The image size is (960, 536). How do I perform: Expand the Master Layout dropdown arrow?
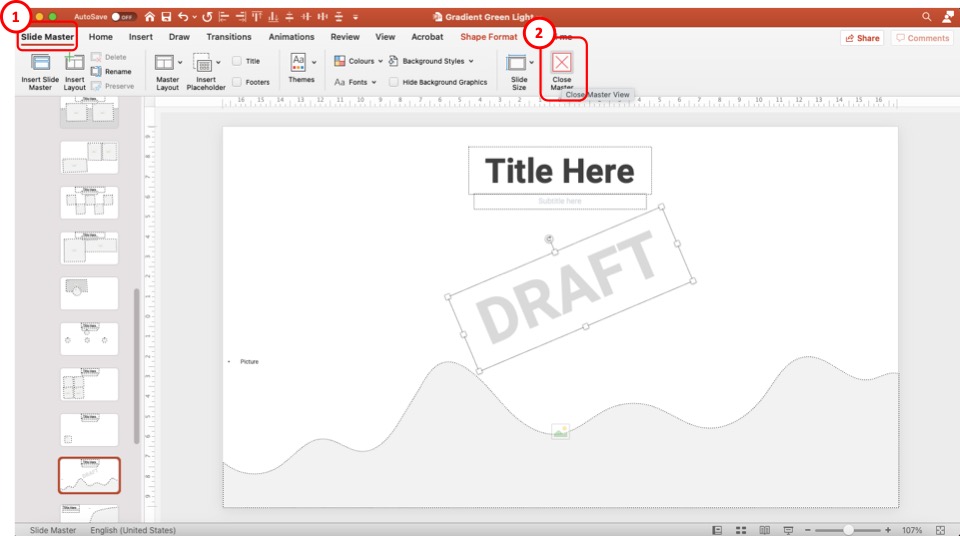click(180, 62)
